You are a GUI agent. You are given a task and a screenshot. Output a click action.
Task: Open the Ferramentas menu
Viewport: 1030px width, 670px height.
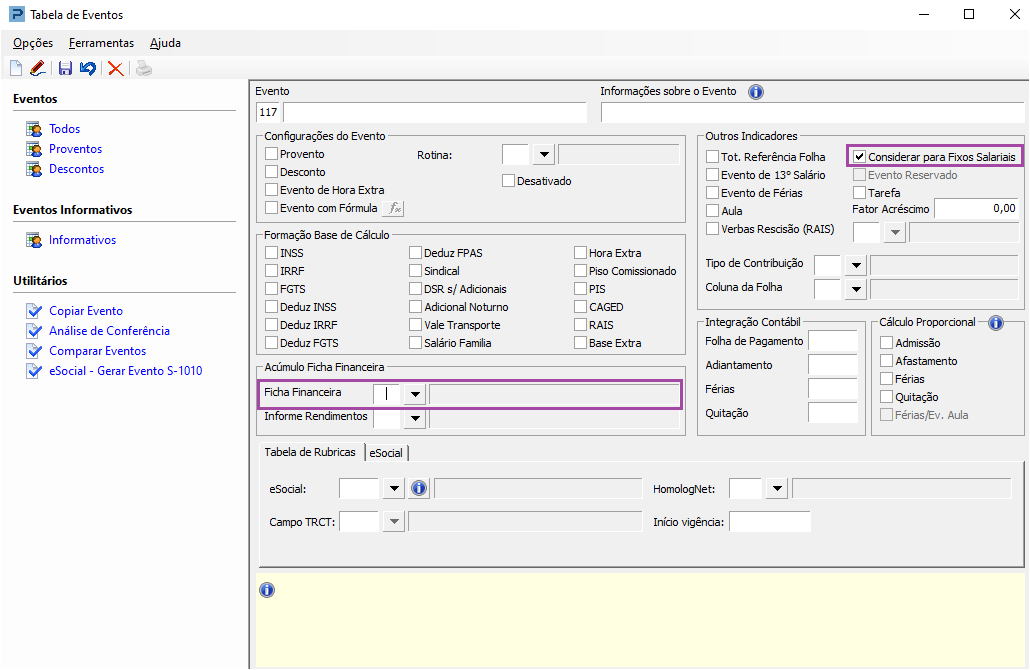click(x=101, y=43)
